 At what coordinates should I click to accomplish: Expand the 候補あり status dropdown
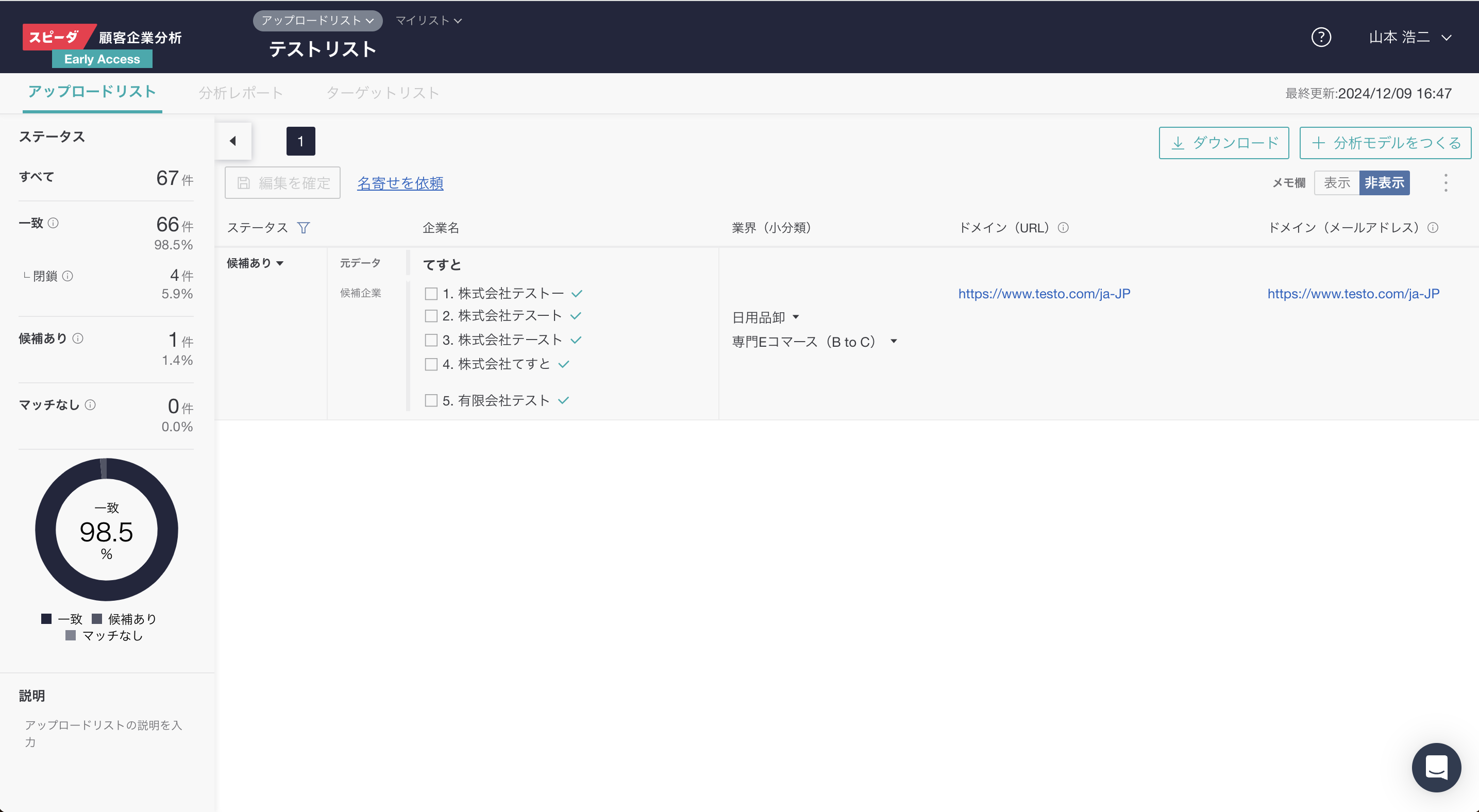point(255,263)
